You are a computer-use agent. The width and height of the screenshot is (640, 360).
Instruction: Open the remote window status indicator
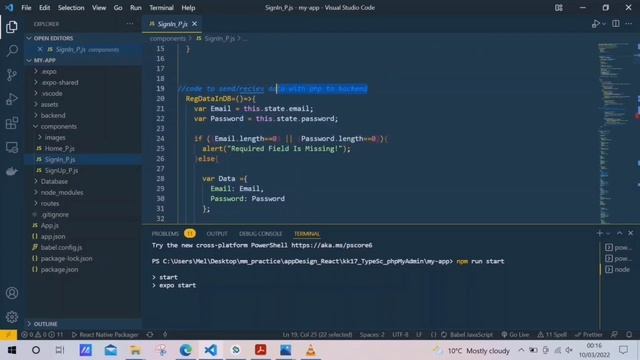[x=8, y=335]
